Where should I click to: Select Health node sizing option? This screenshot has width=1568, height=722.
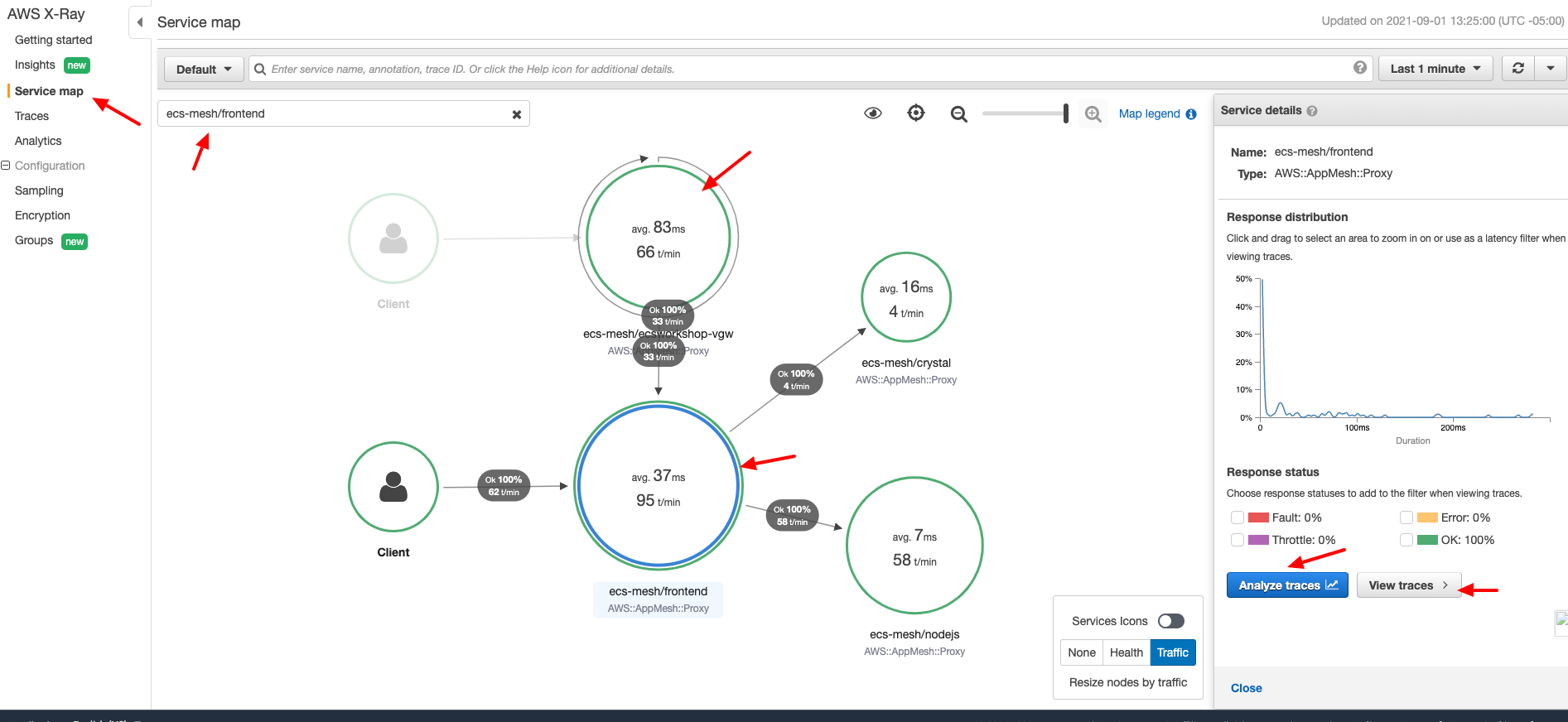point(1127,652)
